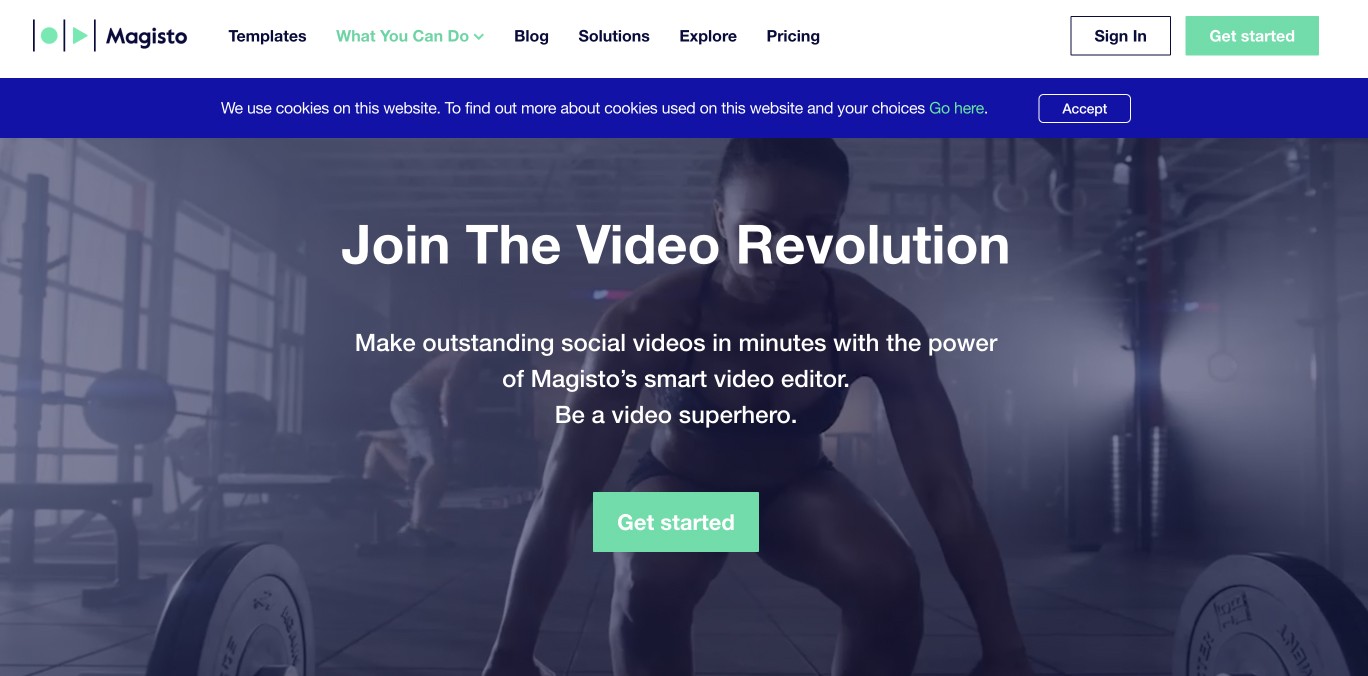
Task: Click the hero Get started button
Action: tap(676, 522)
